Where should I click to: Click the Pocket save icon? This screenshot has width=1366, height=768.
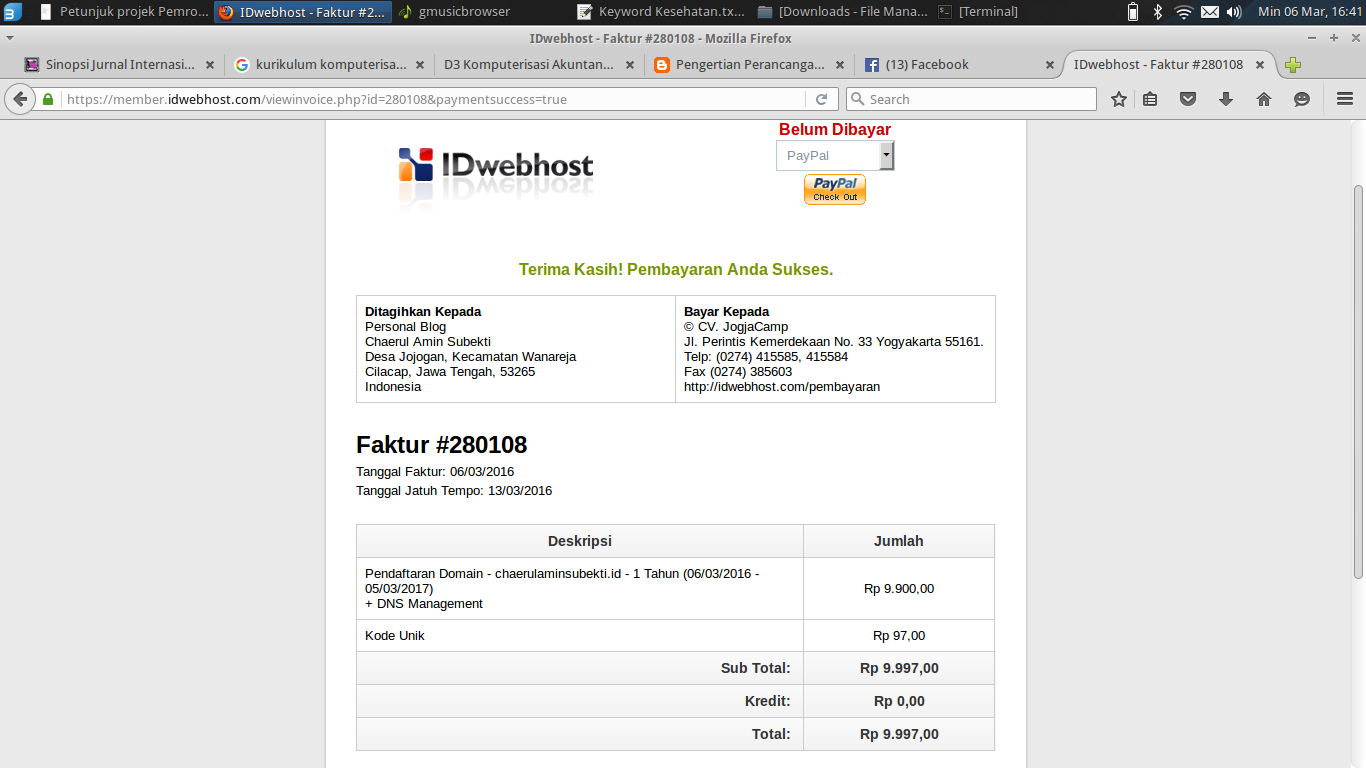1188,99
